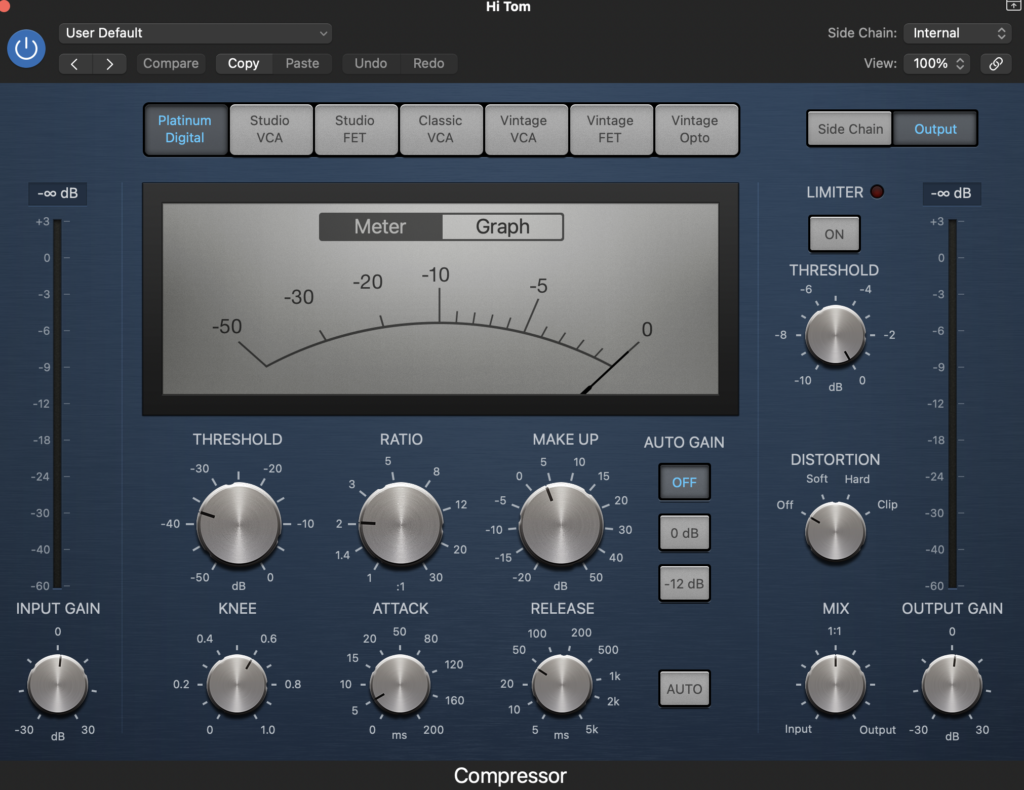
Task: Click the Output Gain knob
Action: (952, 685)
